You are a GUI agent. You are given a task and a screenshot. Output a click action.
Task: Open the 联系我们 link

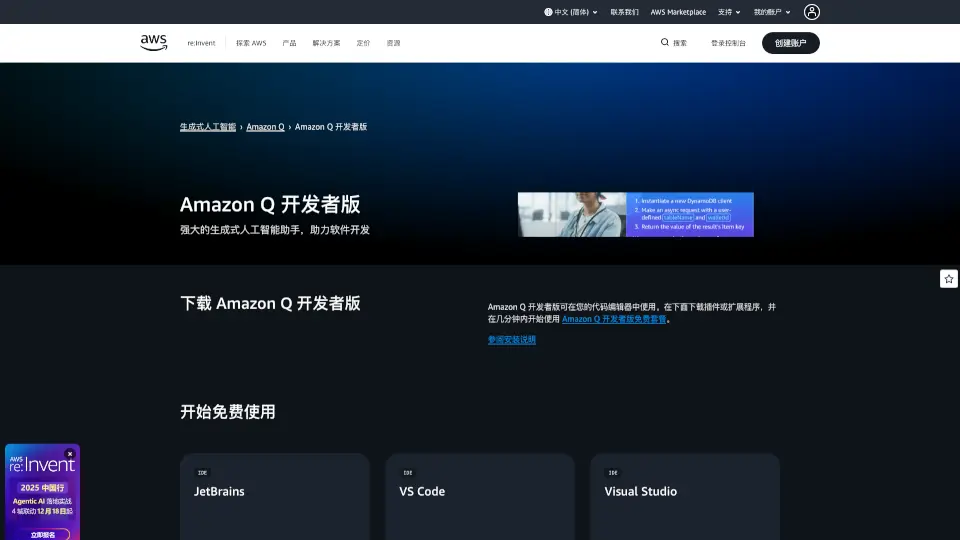(624, 12)
